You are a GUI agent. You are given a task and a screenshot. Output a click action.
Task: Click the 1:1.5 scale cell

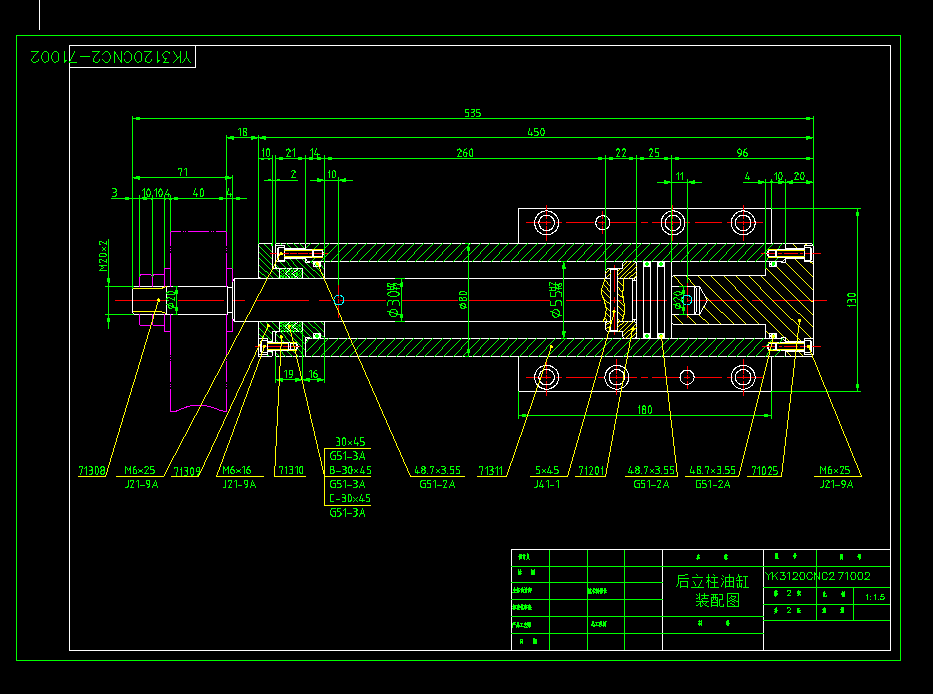(x=875, y=597)
